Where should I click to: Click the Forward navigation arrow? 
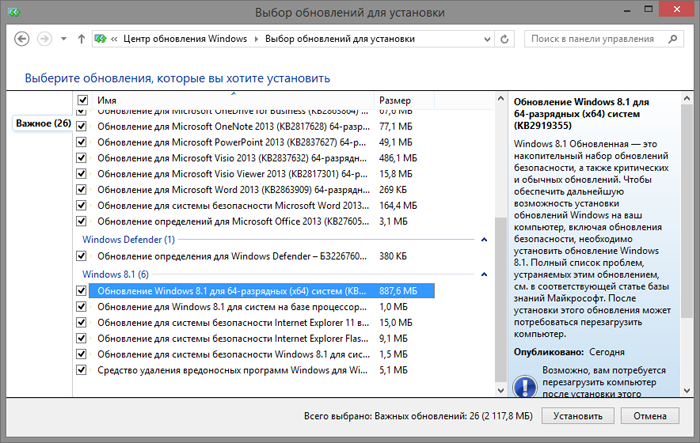pos(44,39)
